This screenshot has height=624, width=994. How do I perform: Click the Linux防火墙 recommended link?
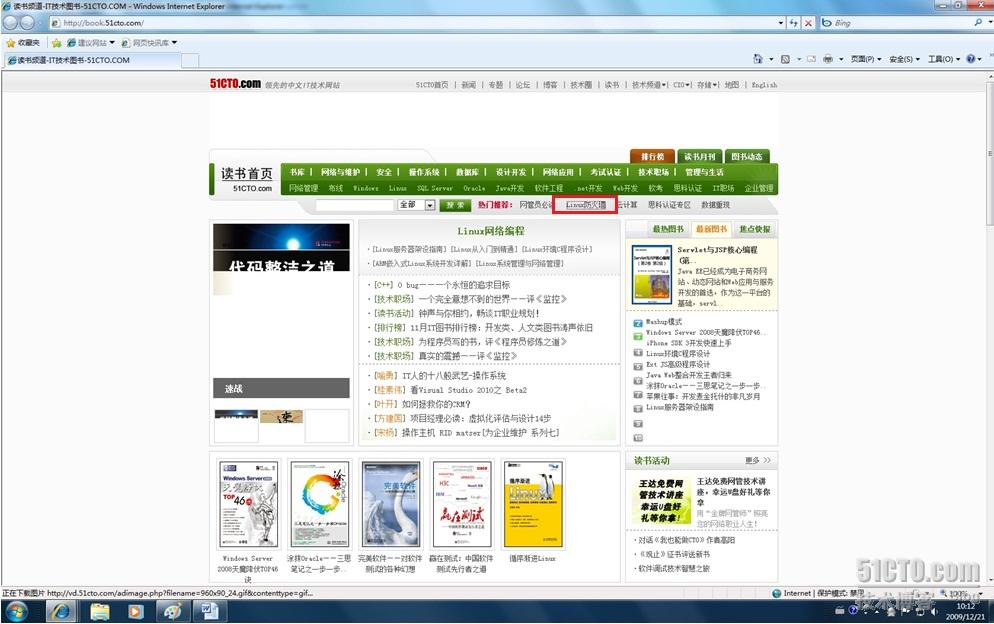pyautogui.click(x=585, y=205)
